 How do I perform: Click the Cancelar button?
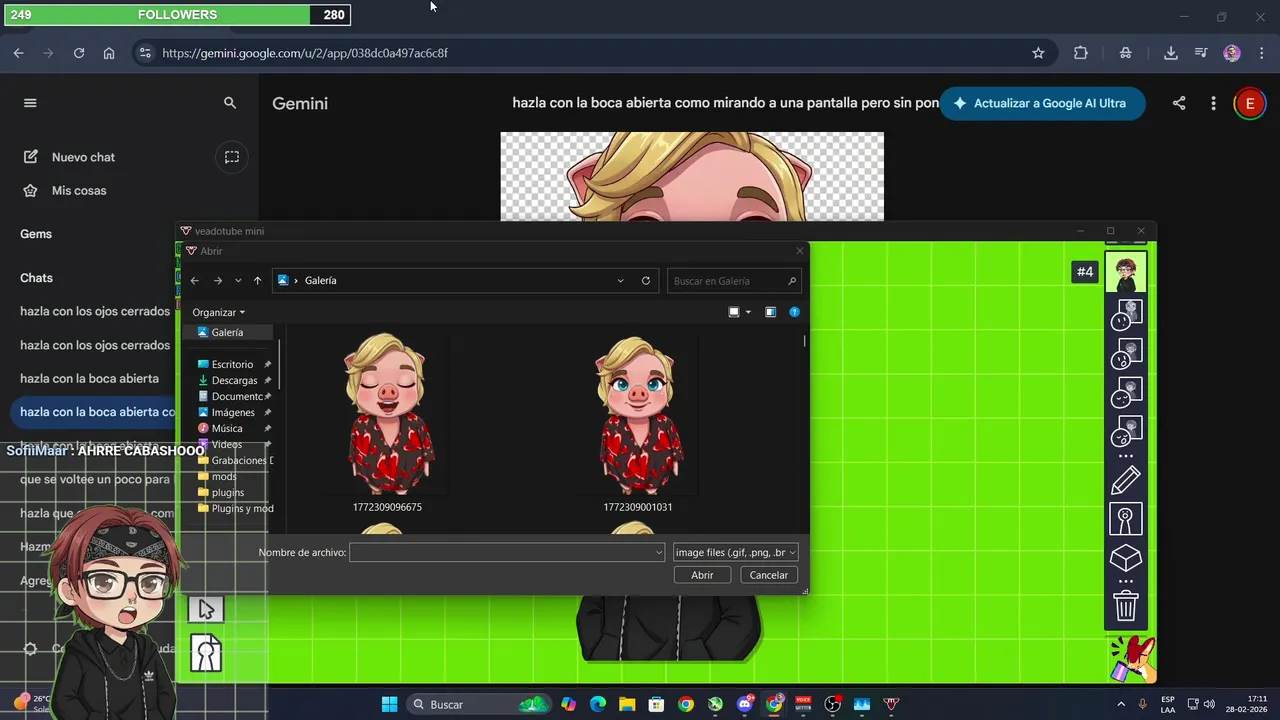[x=769, y=575]
